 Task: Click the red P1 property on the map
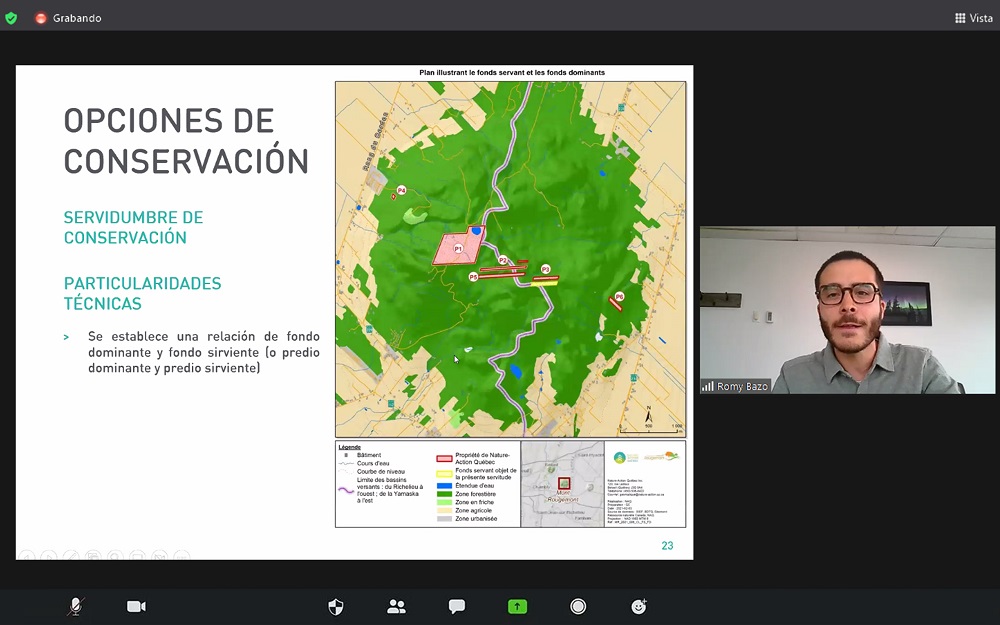pyautogui.click(x=458, y=249)
